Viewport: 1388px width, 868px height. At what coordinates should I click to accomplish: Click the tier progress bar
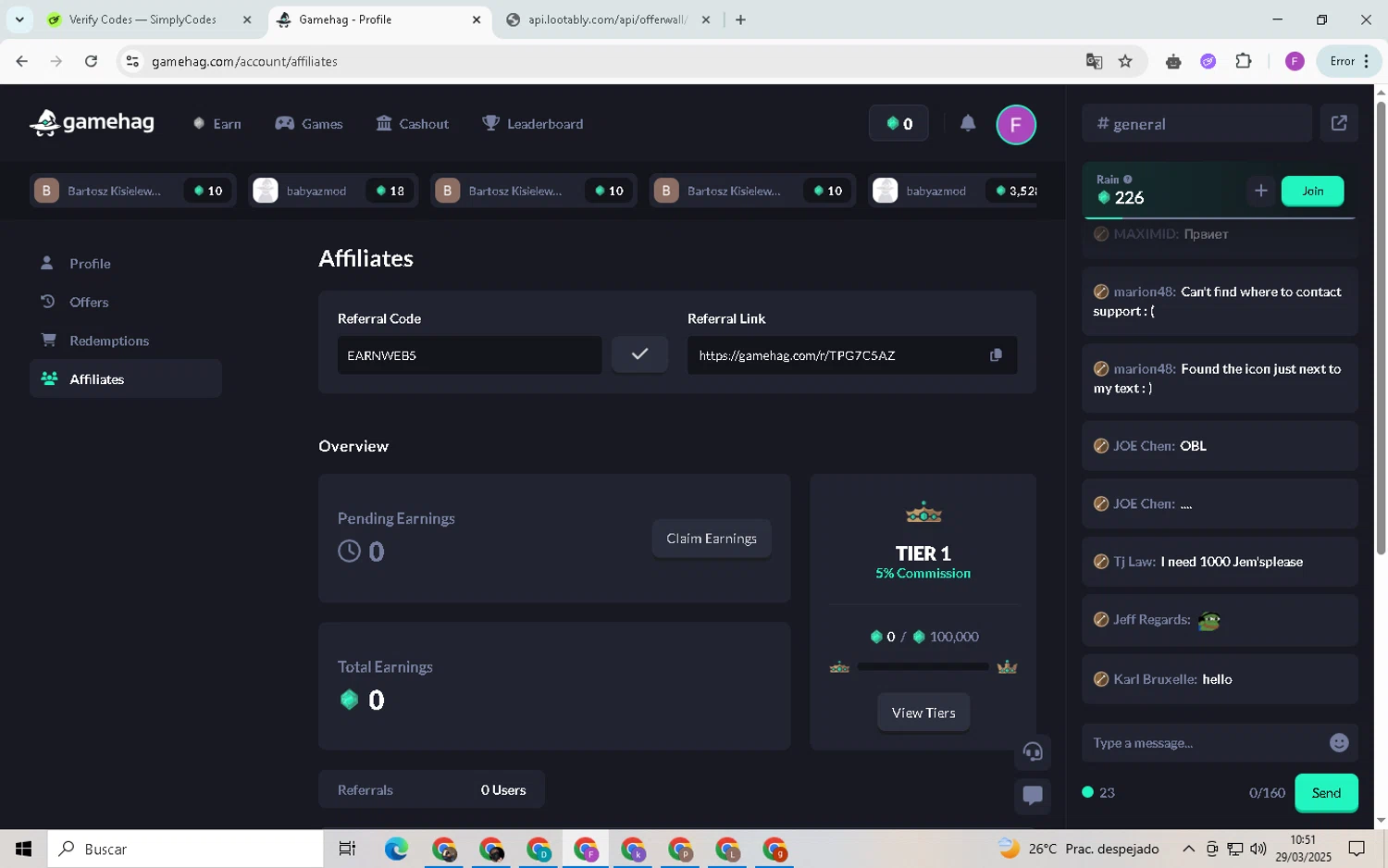[923, 666]
